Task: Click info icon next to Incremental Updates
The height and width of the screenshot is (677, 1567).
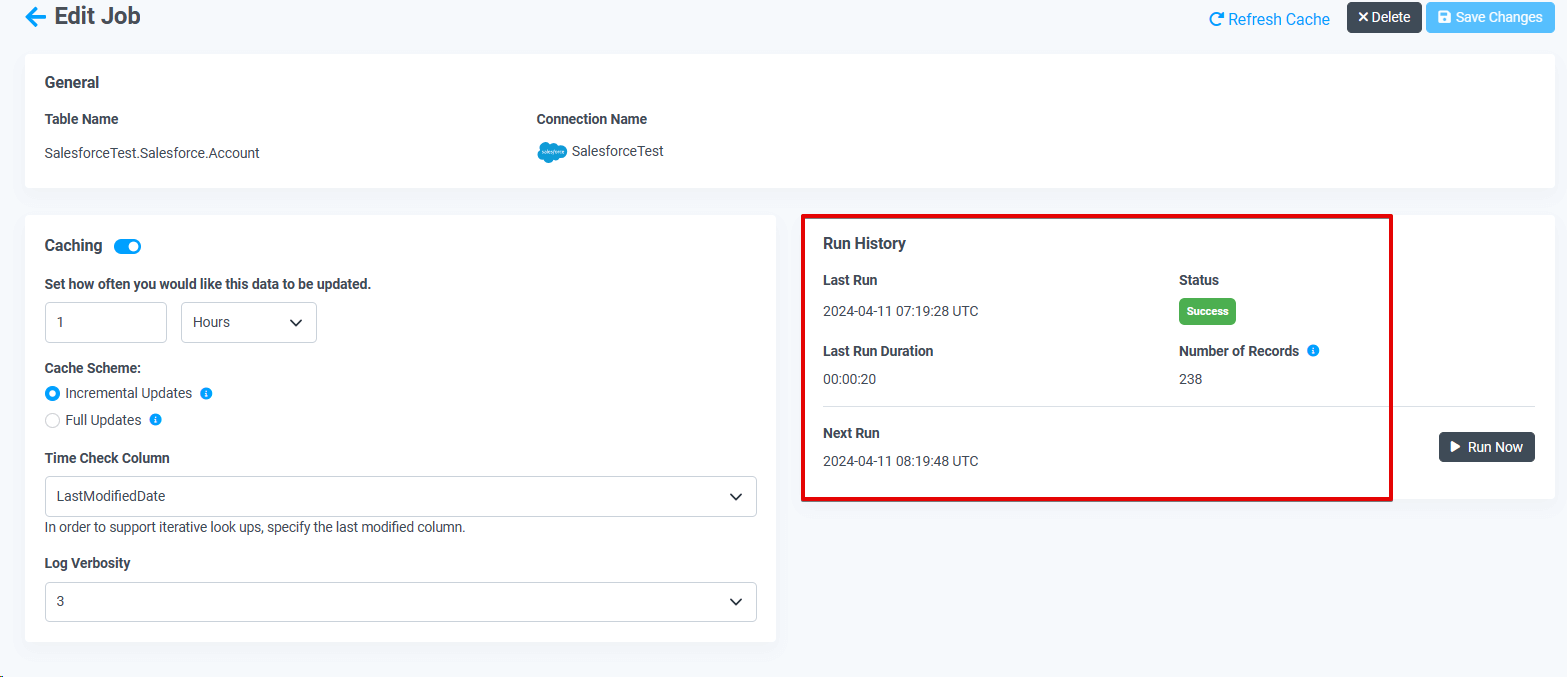Action: (x=206, y=393)
